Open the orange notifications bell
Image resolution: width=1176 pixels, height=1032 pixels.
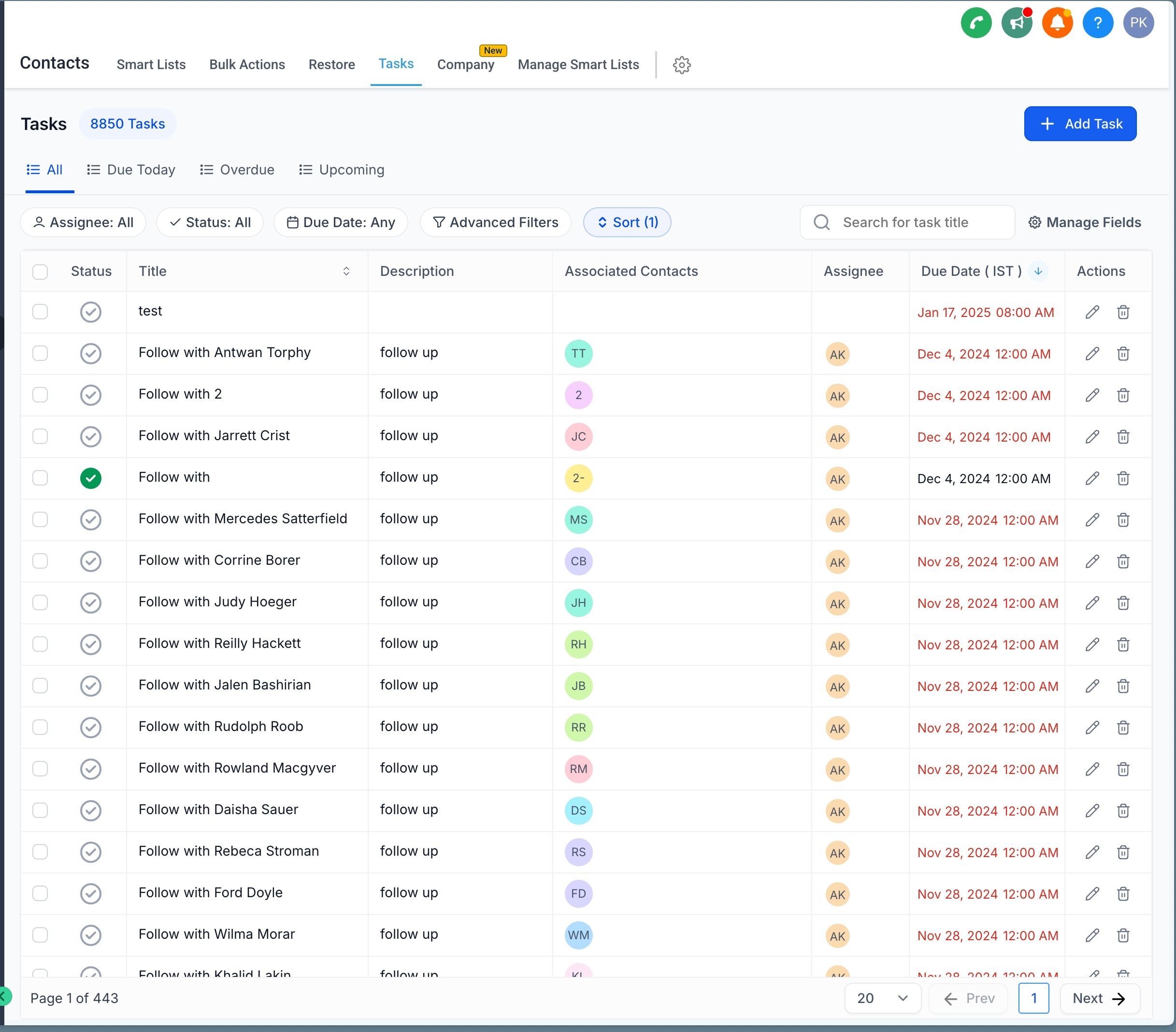point(1057,23)
